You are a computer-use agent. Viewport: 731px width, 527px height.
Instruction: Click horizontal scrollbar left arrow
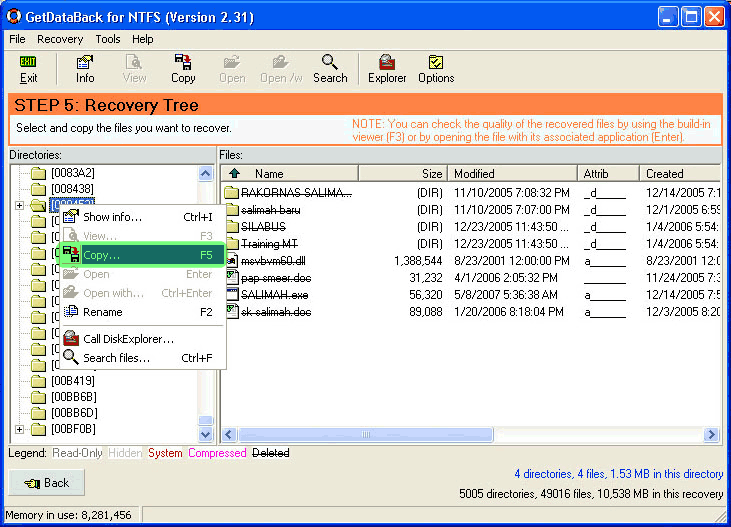coord(228,435)
